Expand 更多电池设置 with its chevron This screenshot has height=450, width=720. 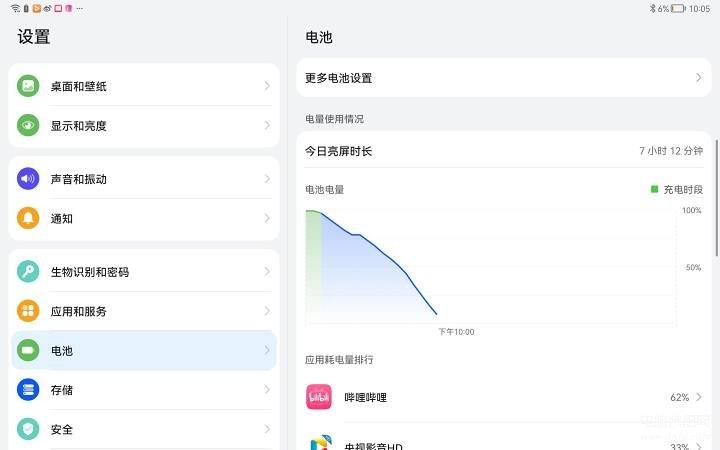tap(698, 78)
